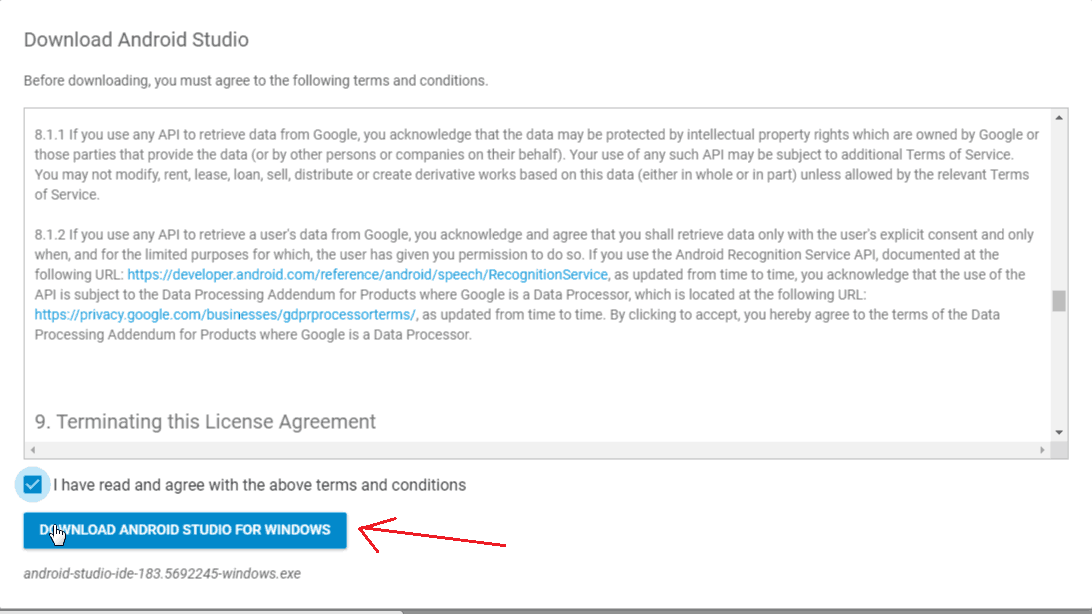Click the paragraph starting with 8.1.1
1092x614 pixels.
point(537,164)
